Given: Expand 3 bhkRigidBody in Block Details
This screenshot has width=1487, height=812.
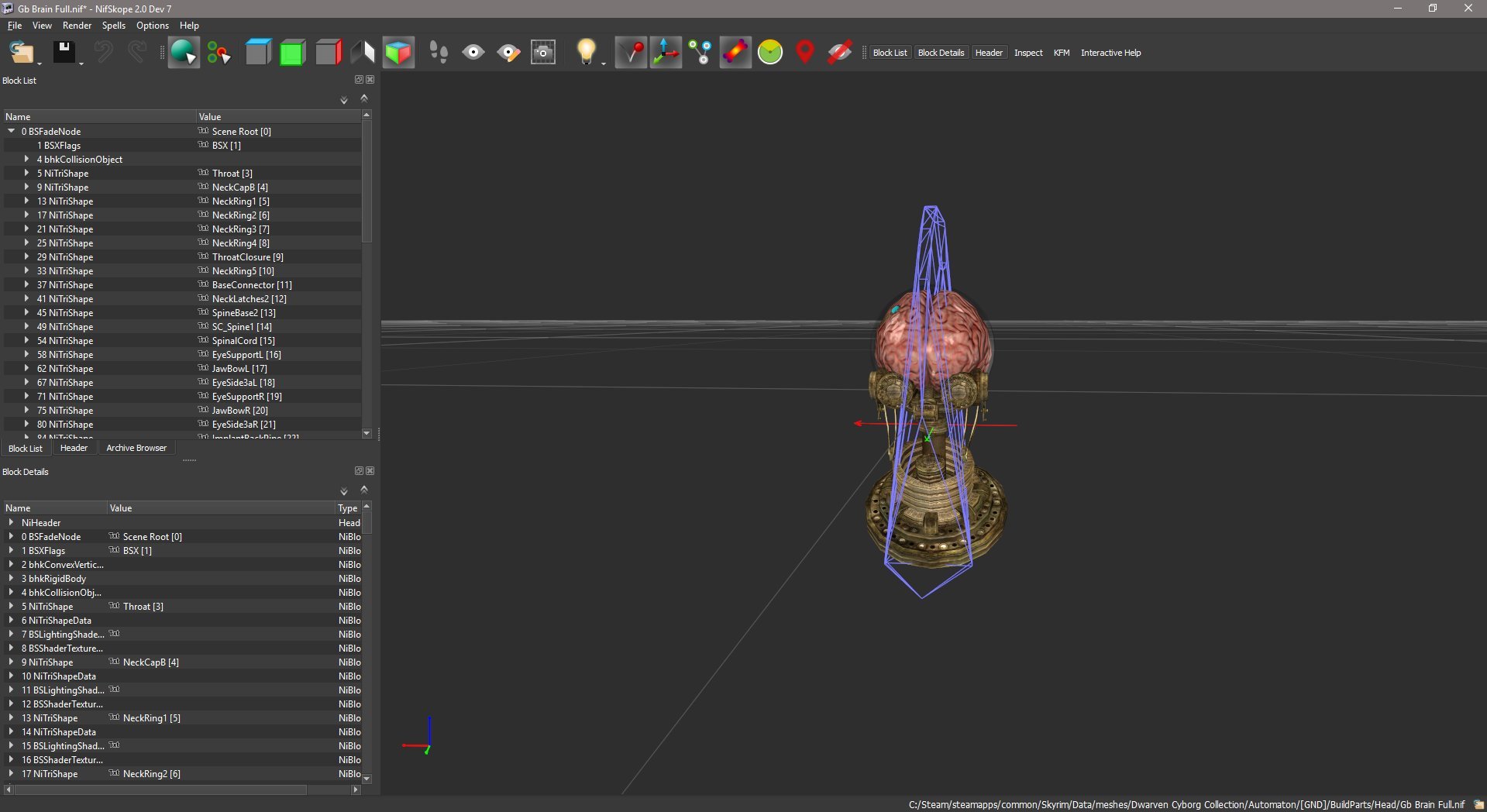Looking at the screenshot, I should pos(11,578).
